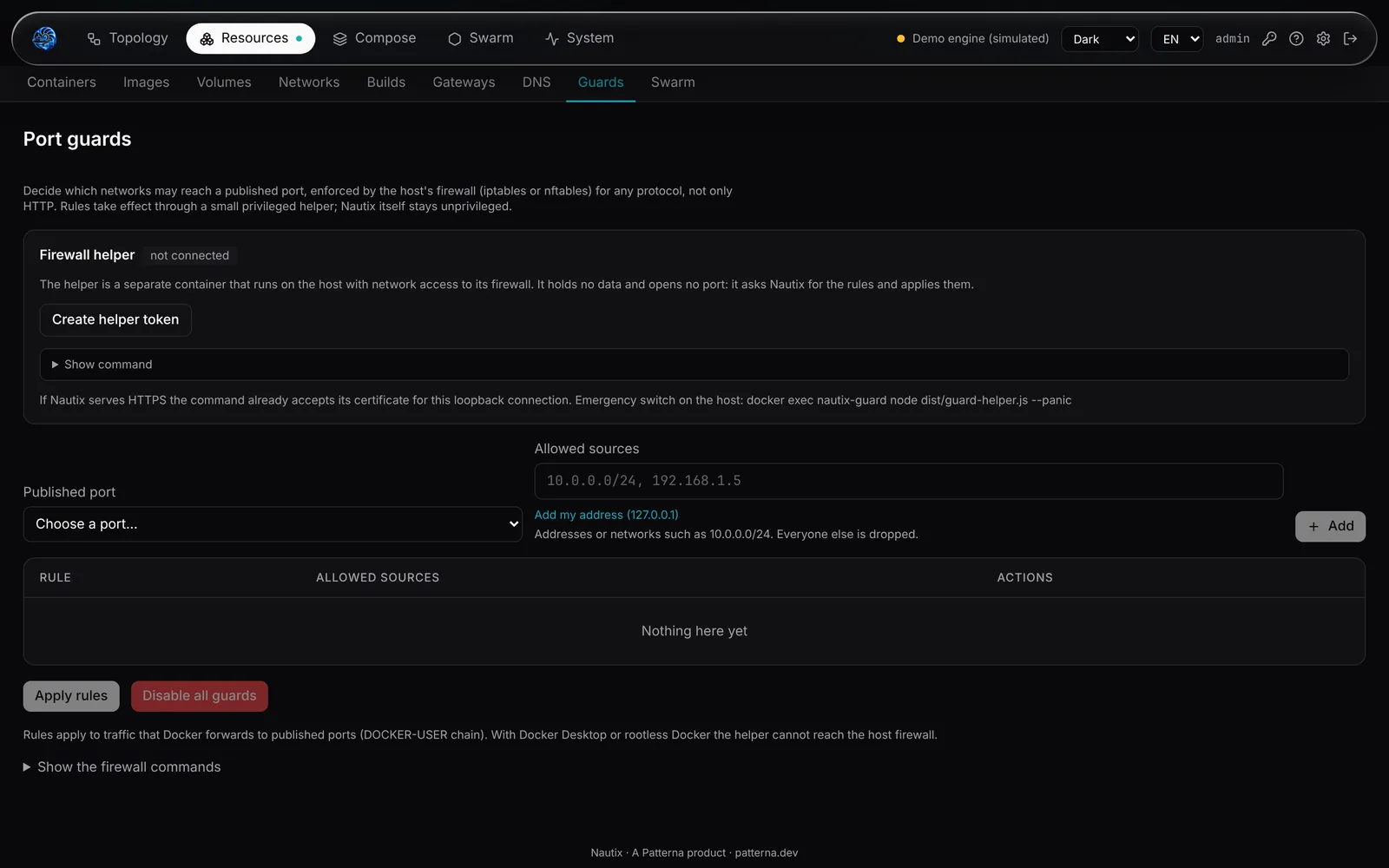Expand Show the firewall commands

[122, 767]
